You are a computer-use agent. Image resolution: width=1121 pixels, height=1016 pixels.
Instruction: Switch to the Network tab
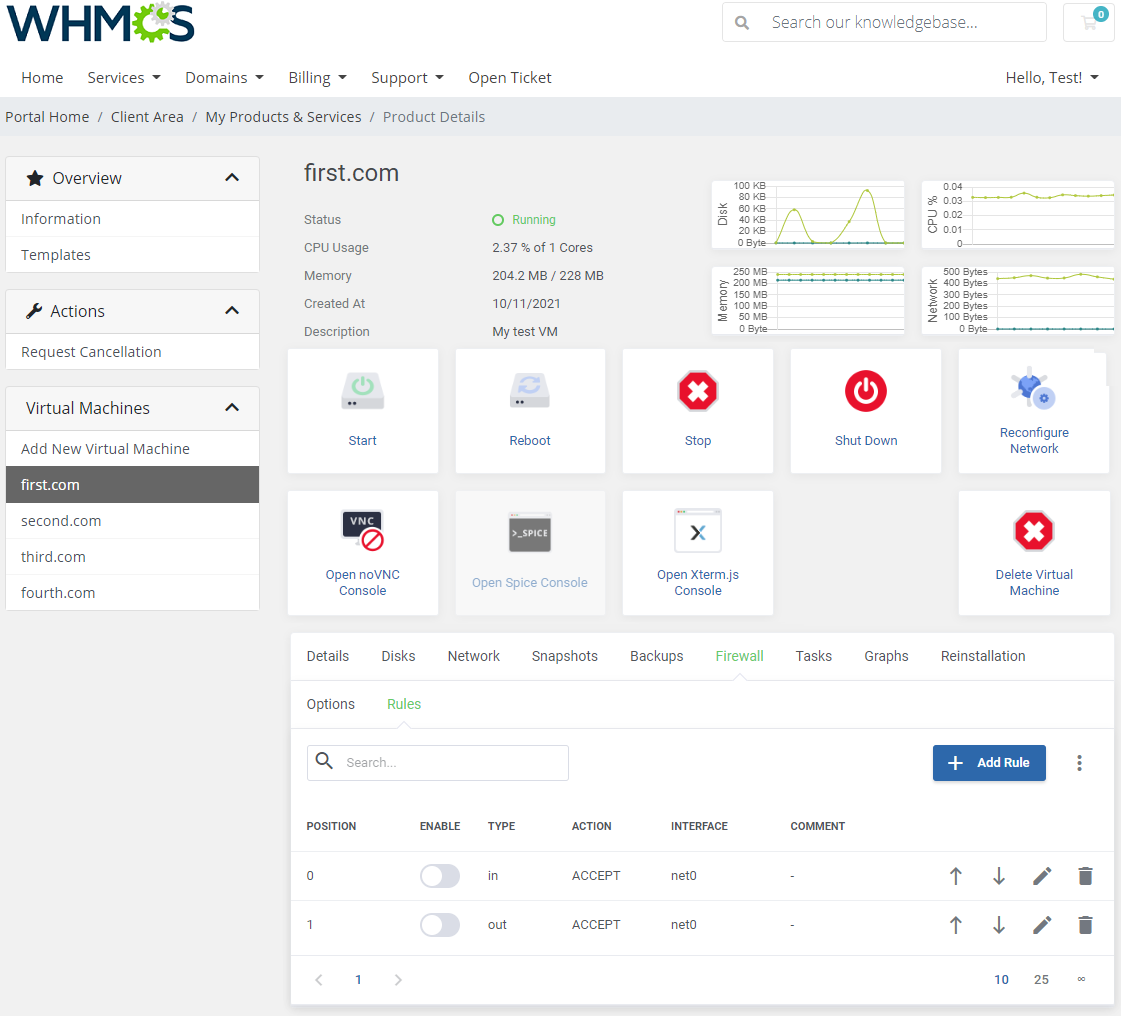473,656
